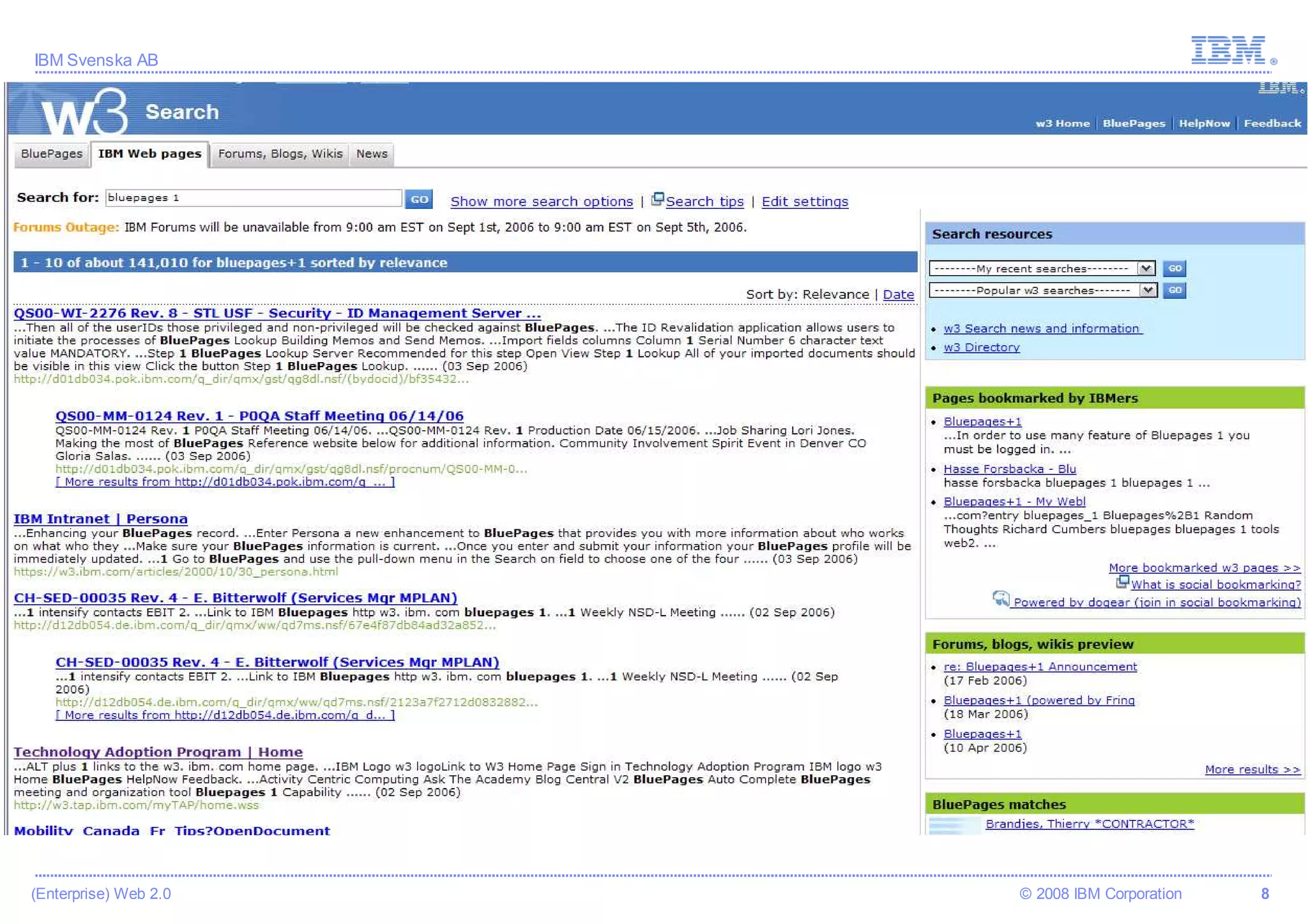Click in the Search for text field
The image size is (1308, 924).
coord(253,198)
